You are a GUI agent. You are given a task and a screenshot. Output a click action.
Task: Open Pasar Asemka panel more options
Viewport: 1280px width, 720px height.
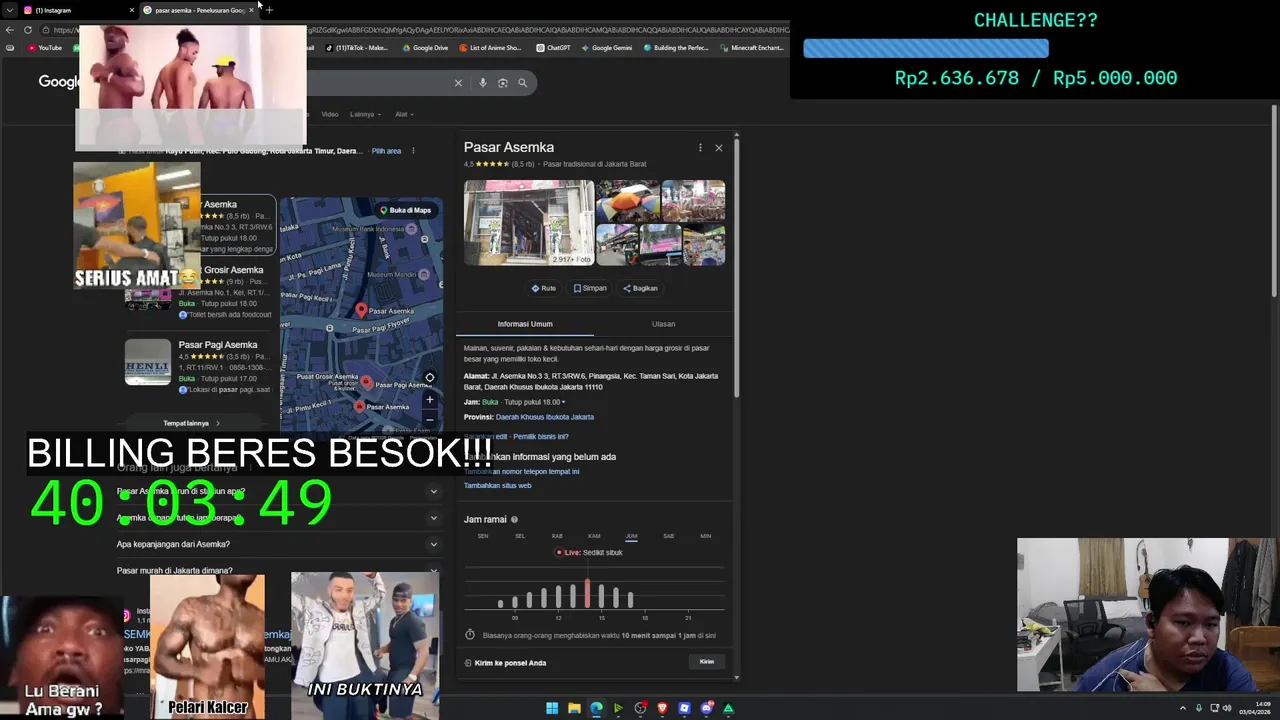click(700, 148)
